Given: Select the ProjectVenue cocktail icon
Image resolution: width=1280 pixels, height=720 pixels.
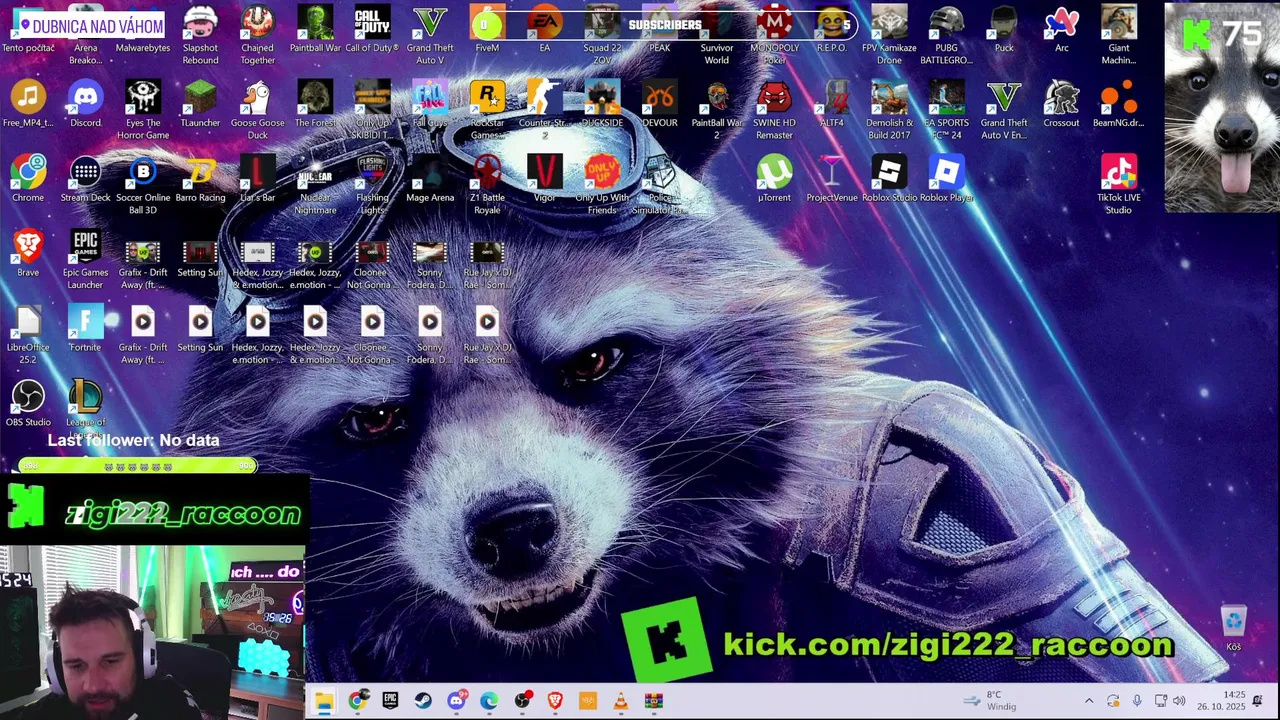Looking at the screenshot, I should pos(831,180).
